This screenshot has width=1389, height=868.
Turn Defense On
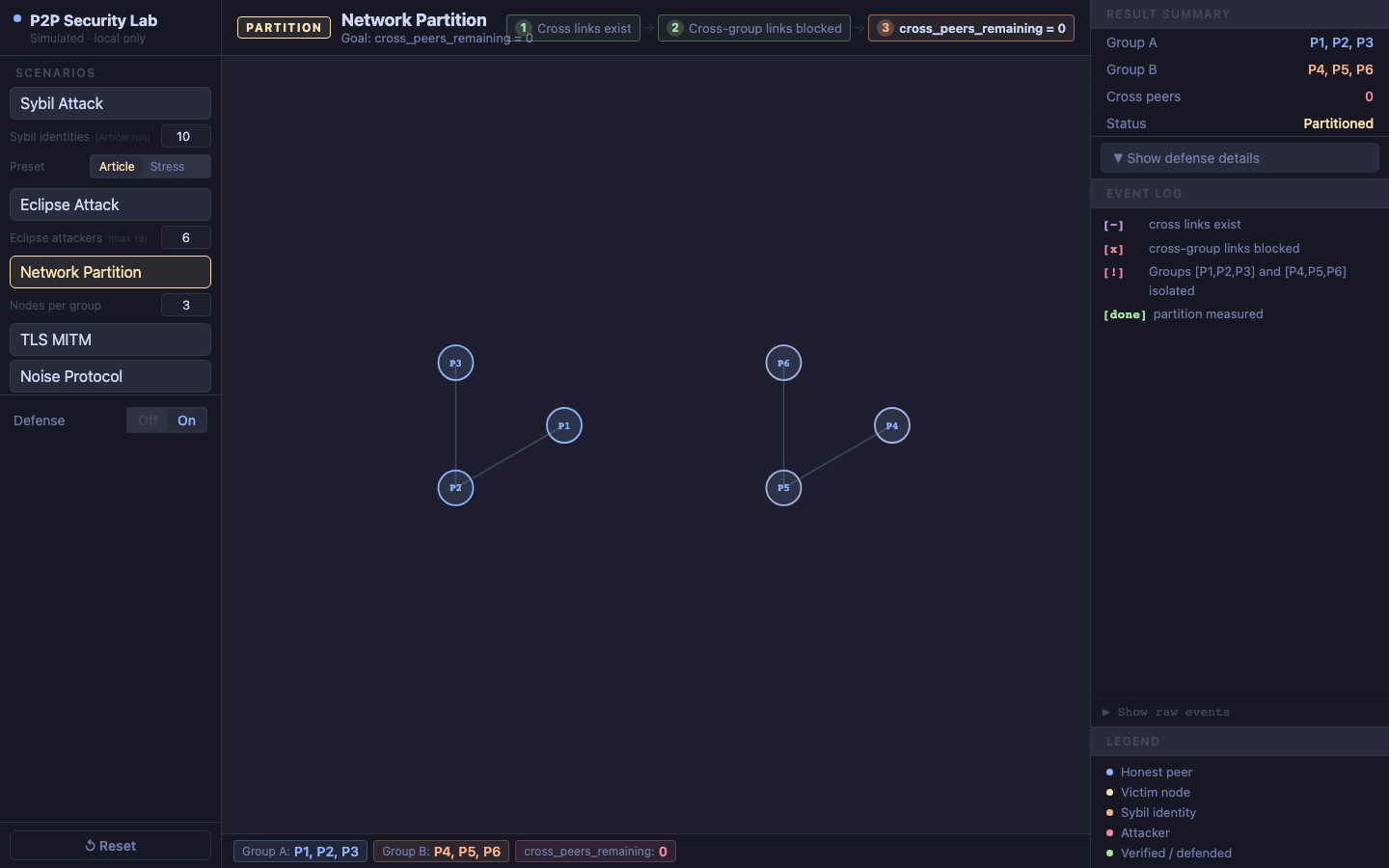[187, 420]
